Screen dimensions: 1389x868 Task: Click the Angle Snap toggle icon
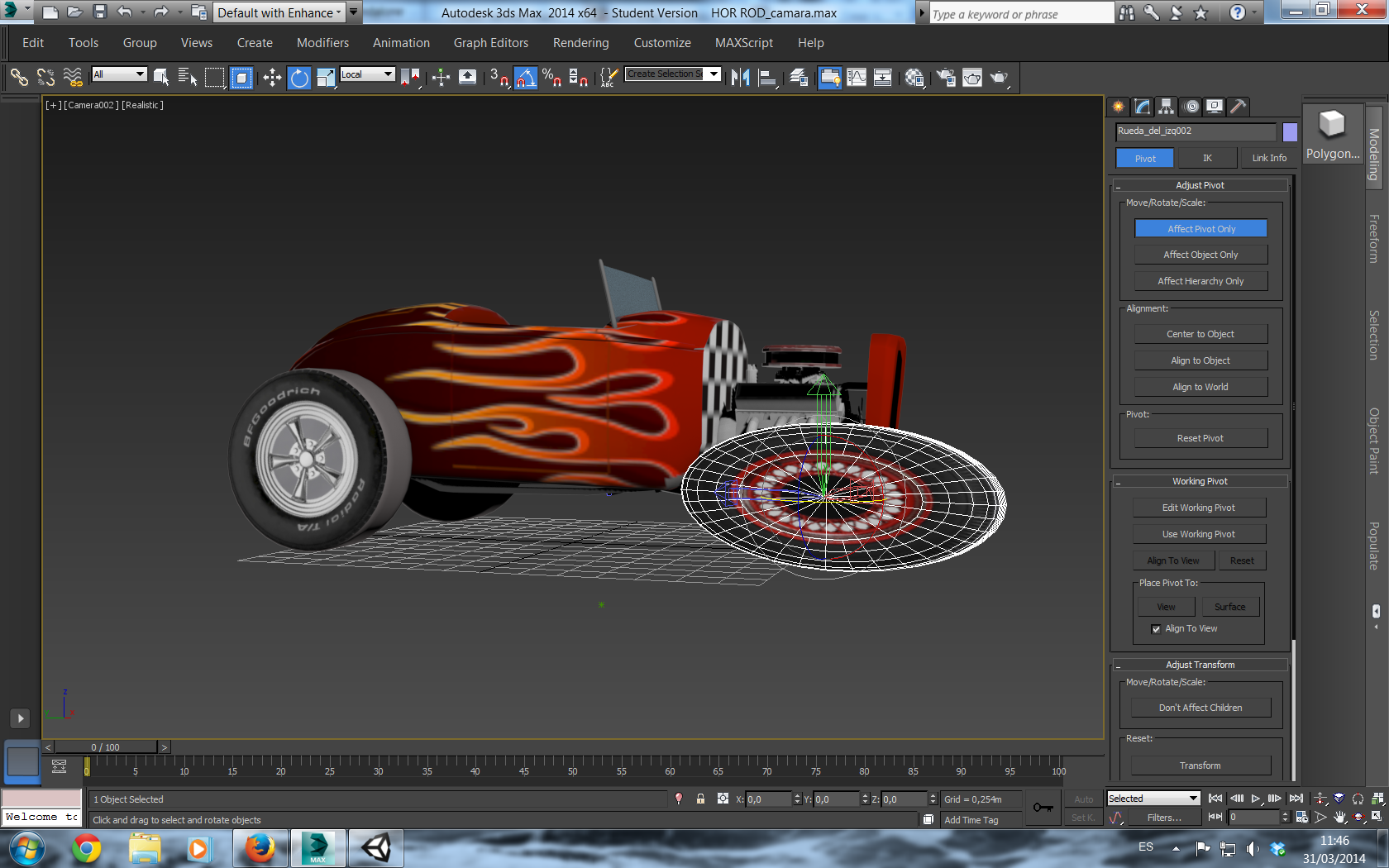click(526, 78)
